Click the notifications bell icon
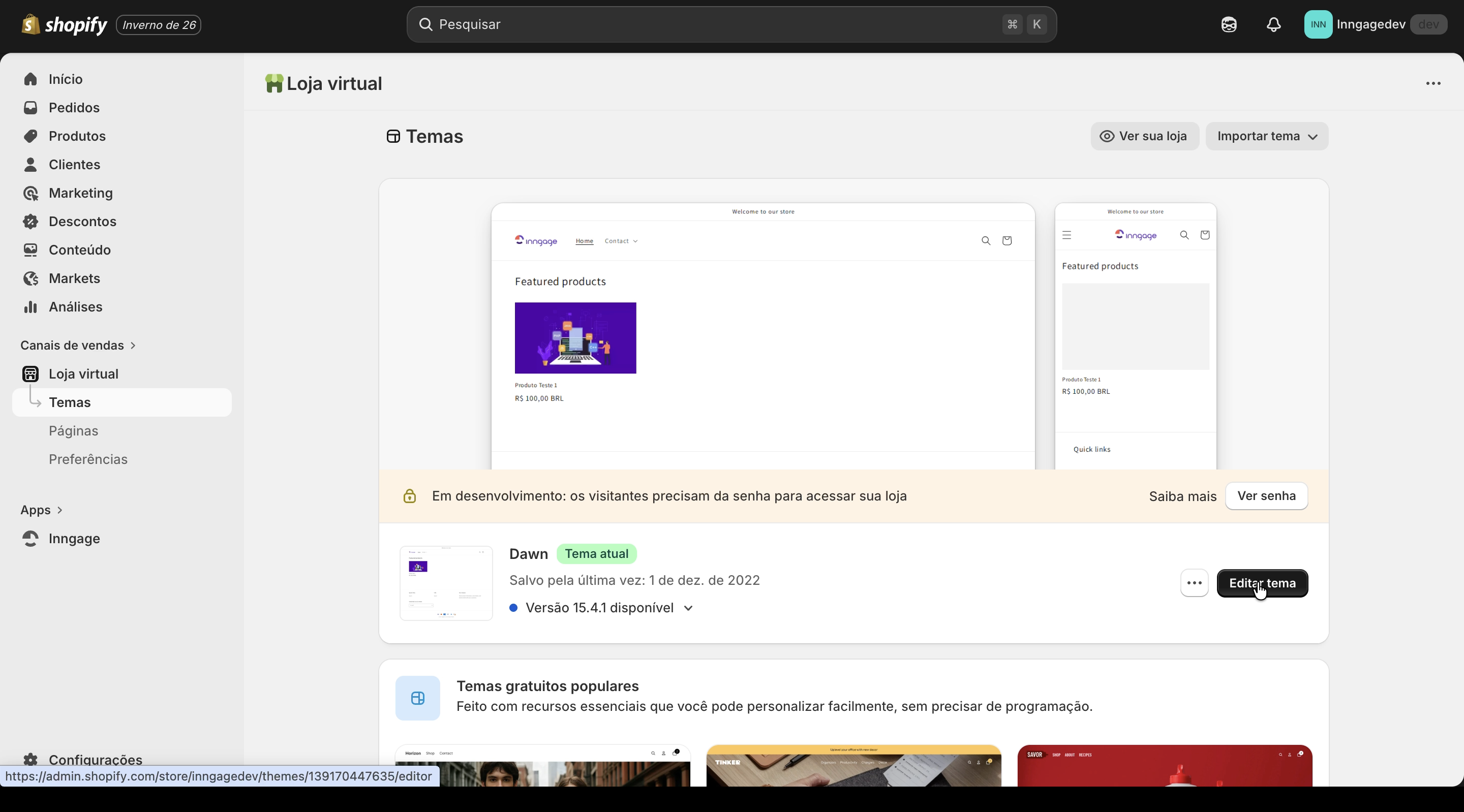 [1273, 24]
